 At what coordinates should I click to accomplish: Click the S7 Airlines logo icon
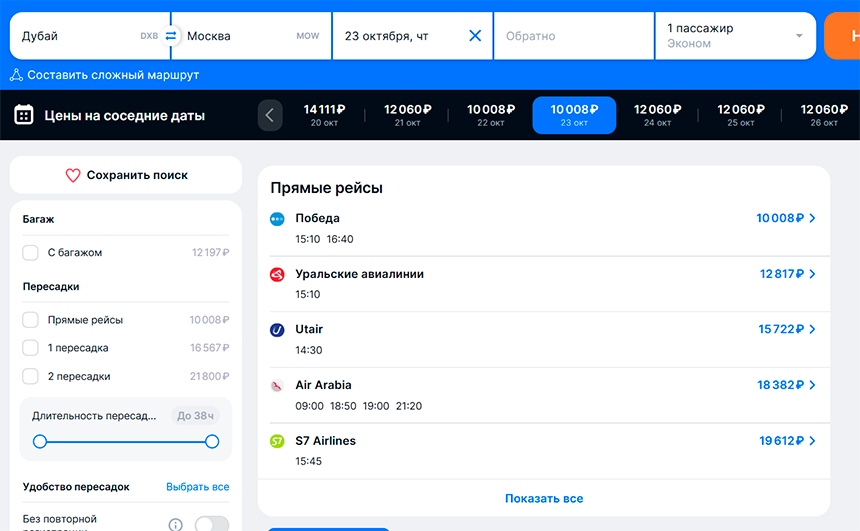pos(277,441)
